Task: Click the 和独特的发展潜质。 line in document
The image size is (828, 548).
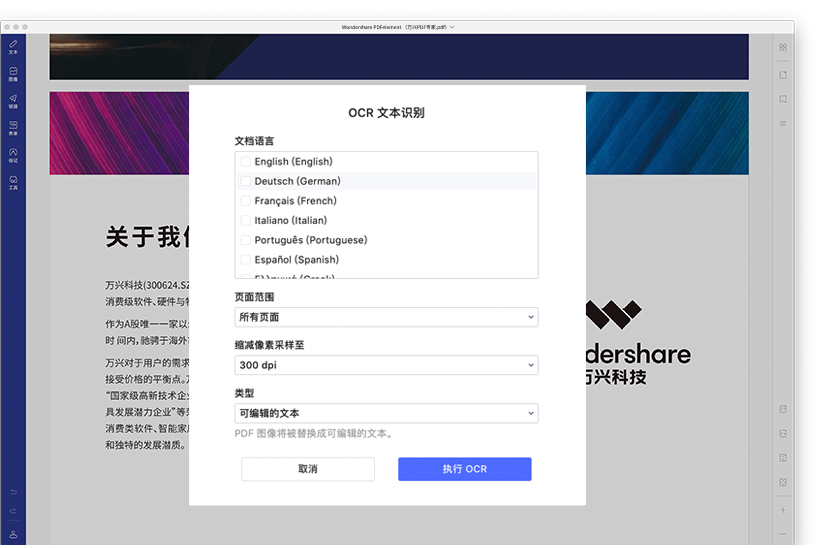Action: (146, 445)
